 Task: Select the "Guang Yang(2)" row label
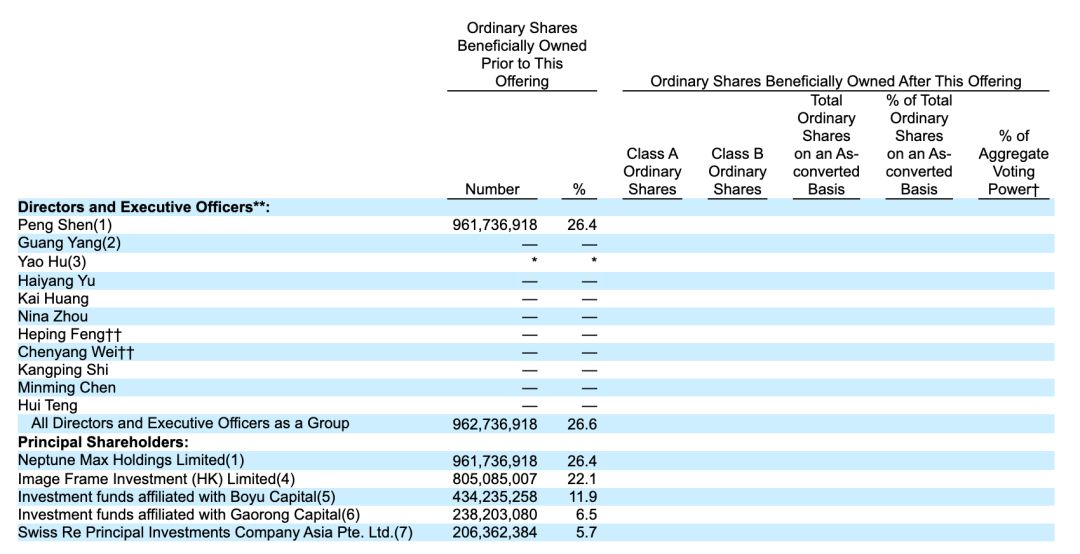[70, 243]
